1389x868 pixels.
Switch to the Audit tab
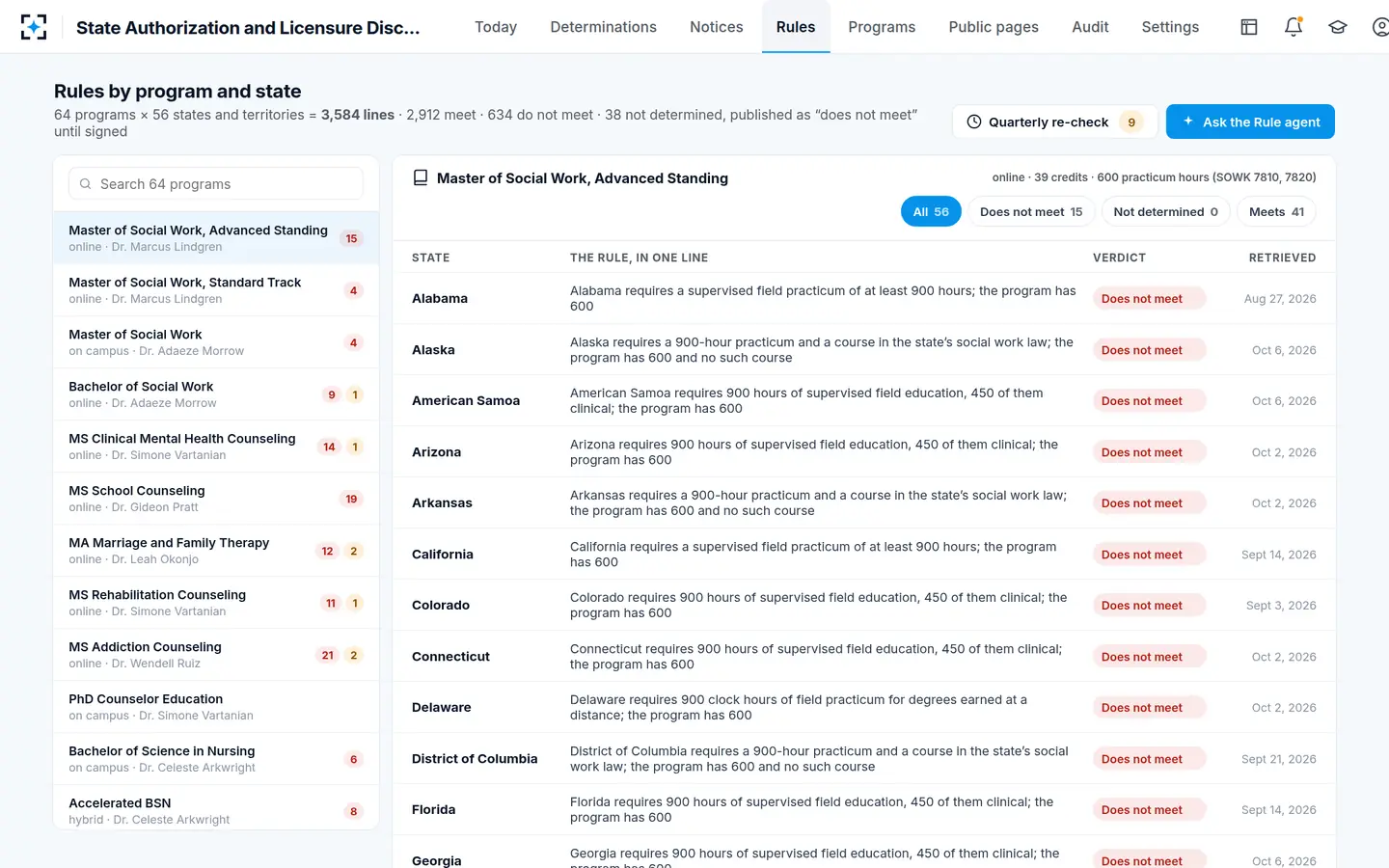click(1090, 27)
